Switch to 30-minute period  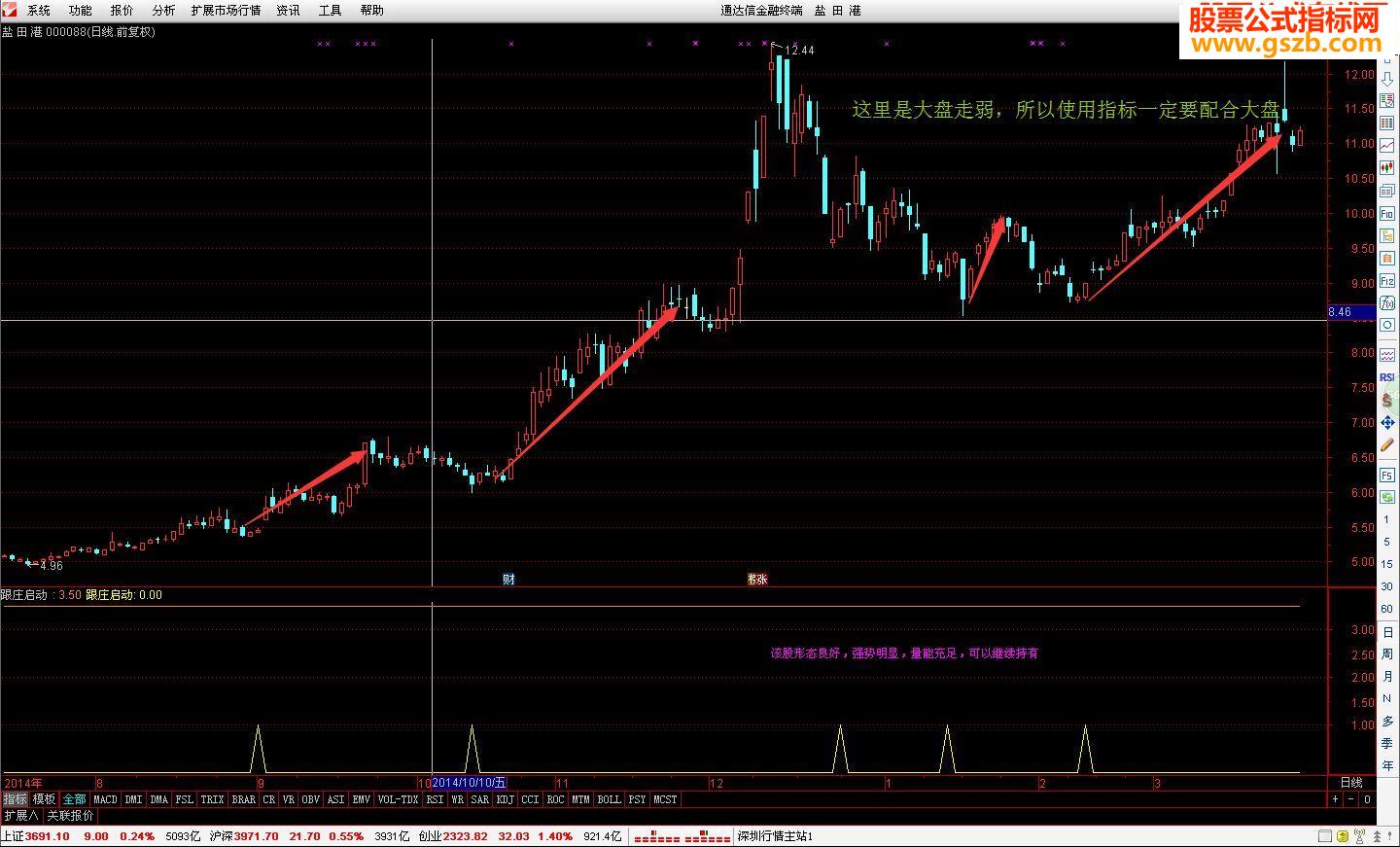click(x=1387, y=586)
